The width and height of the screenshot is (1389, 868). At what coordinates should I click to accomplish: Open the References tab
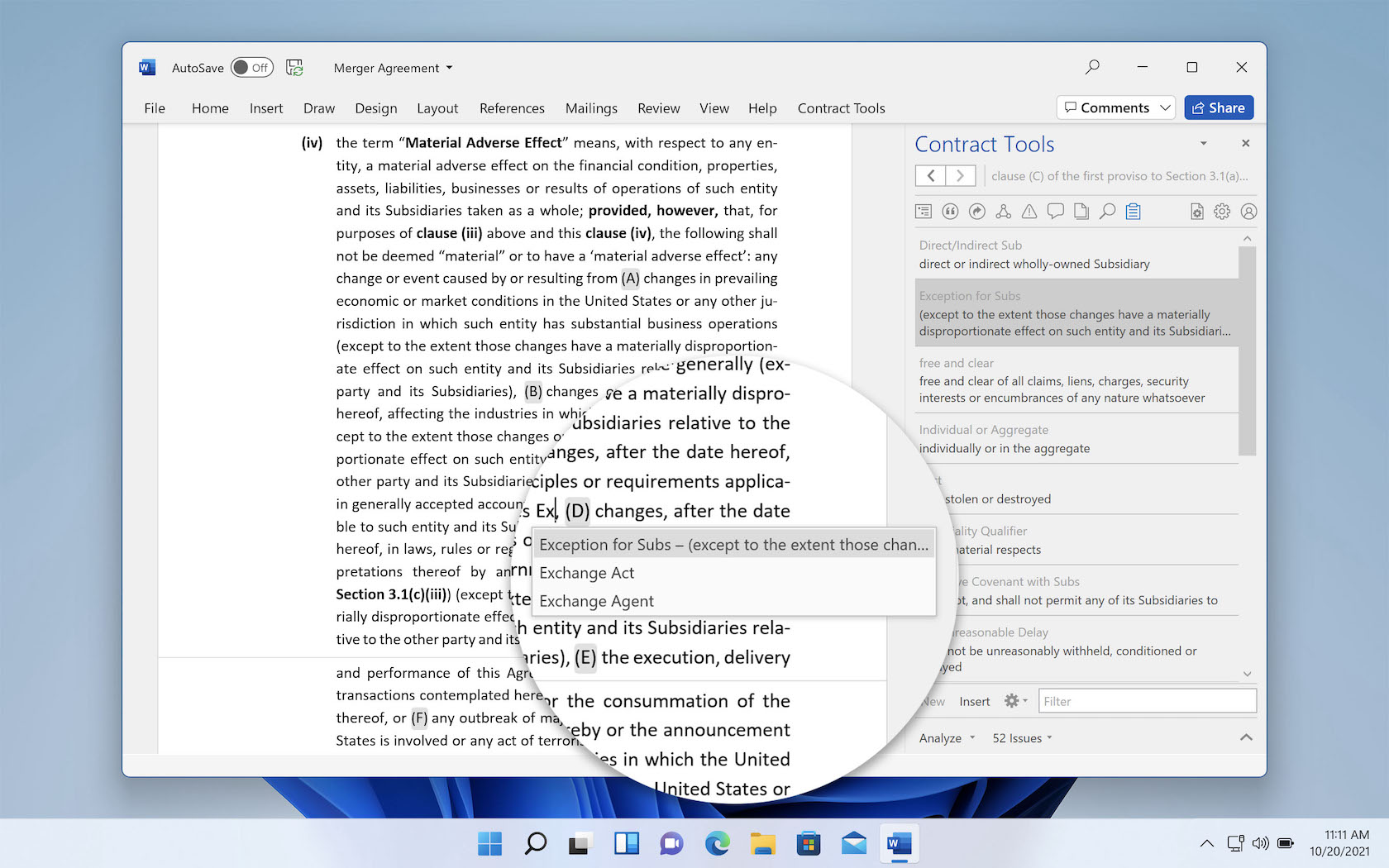coord(512,108)
